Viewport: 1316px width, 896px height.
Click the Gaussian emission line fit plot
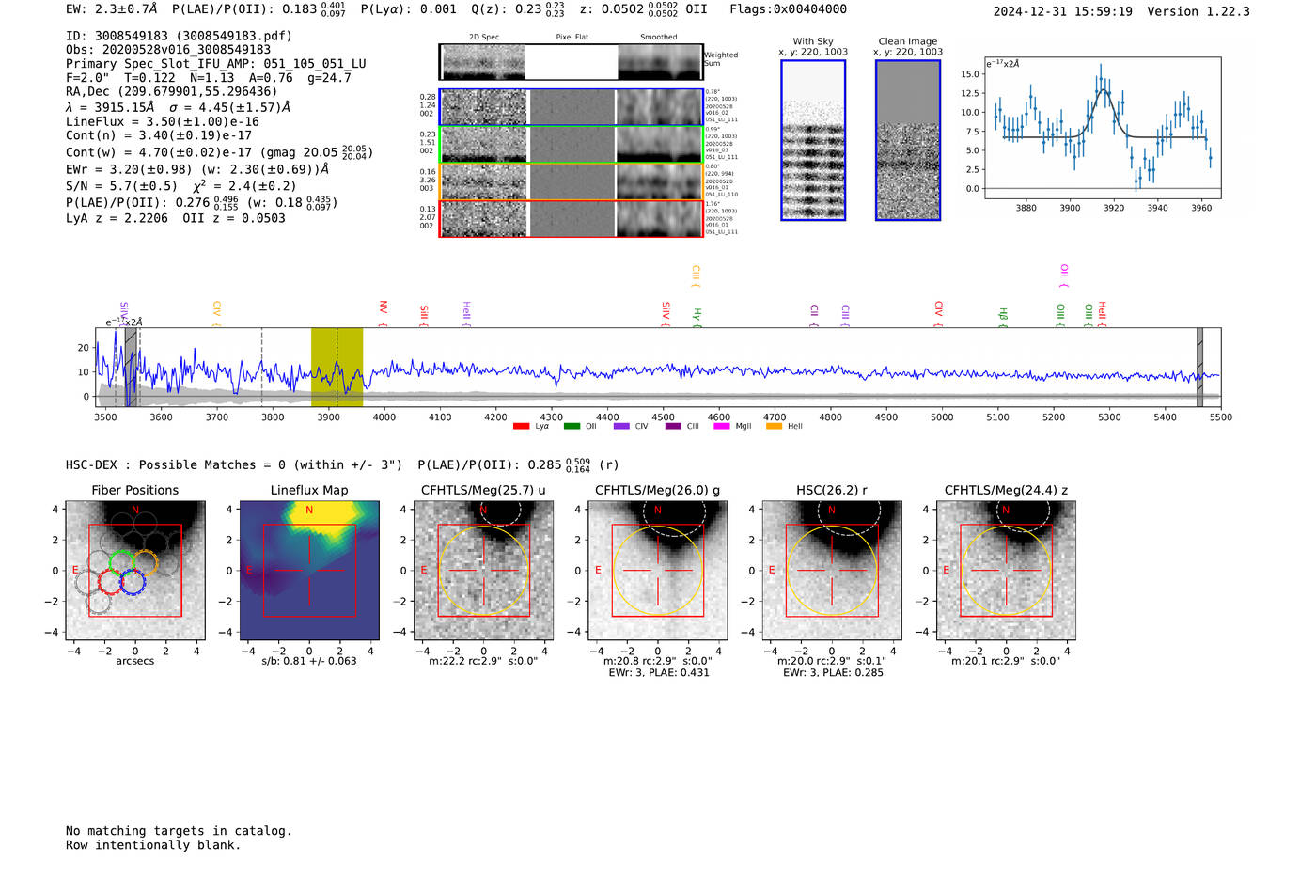tap(1102, 128)
